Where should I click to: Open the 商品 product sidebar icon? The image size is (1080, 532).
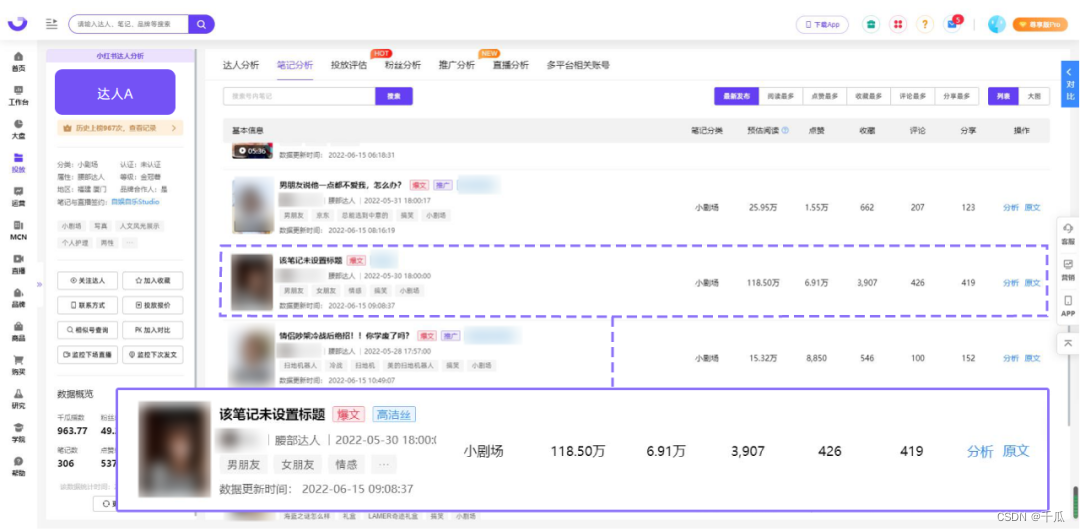click(19, 331)
